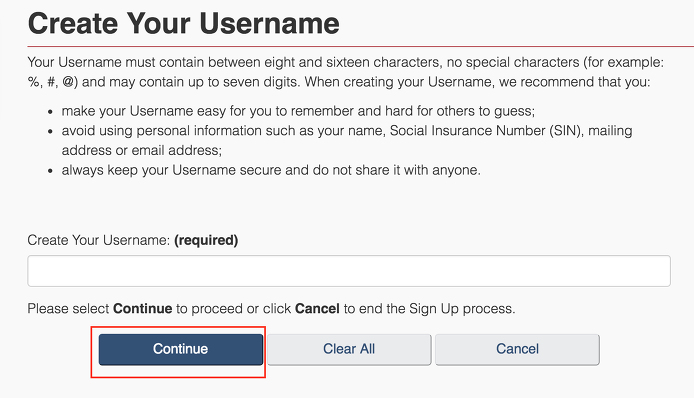694x398 pixels.
Task: Click the highlighted Continue button
Action: point(181,349)
